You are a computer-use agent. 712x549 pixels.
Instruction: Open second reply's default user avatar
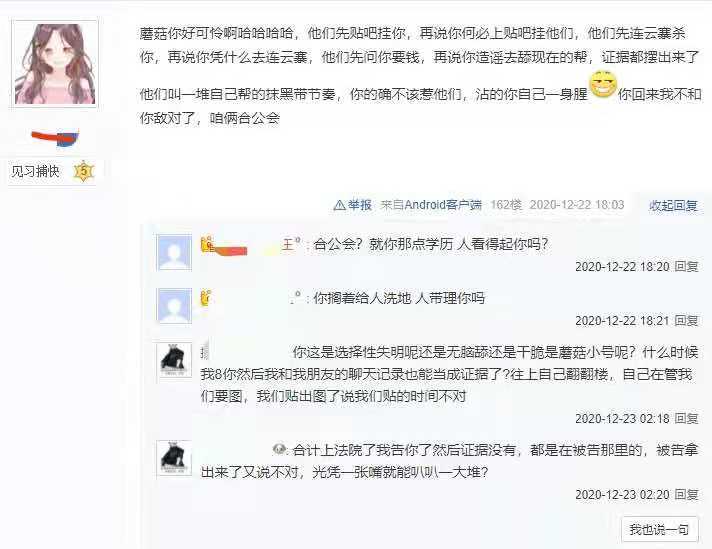tap(174, 306)
